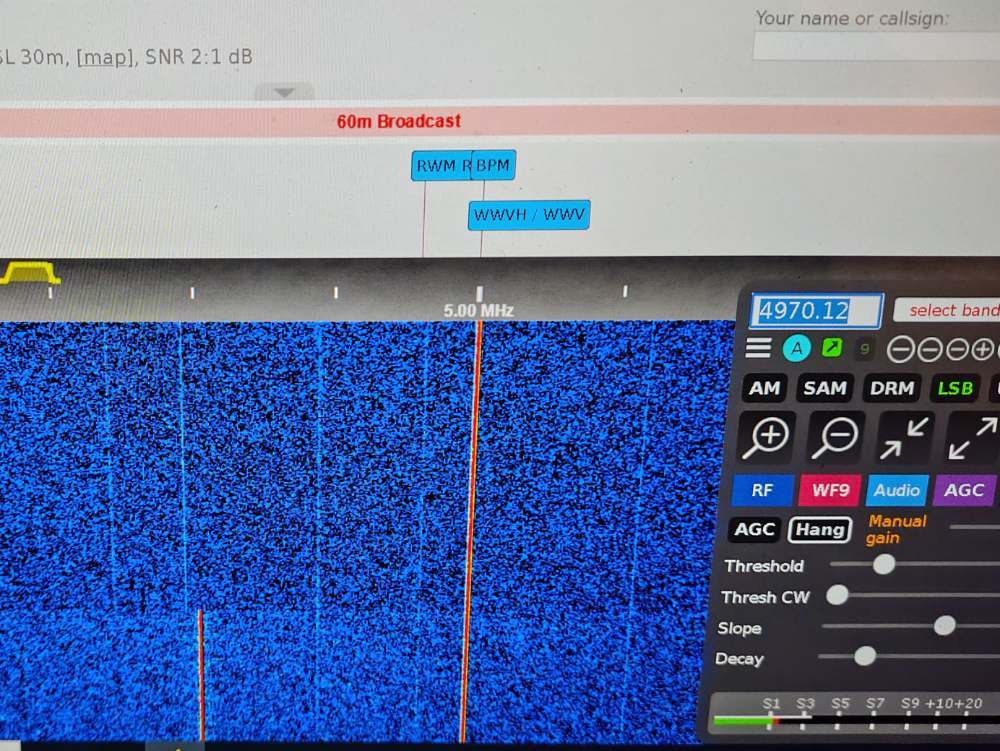Viewport: 1000px width, 751px height.
Task: Click the circled plus frequency step icon
Action: (x=983, y=349)
